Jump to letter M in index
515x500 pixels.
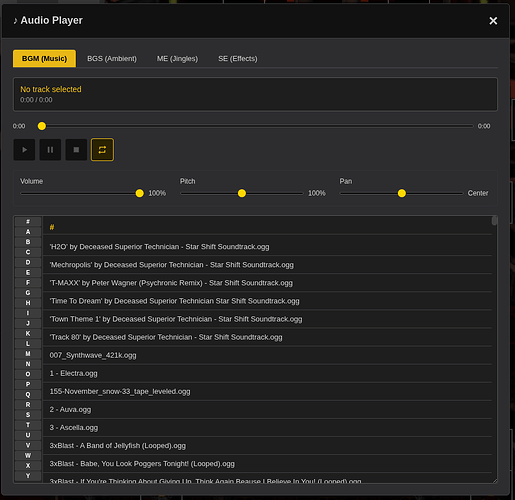pos(28,354)
